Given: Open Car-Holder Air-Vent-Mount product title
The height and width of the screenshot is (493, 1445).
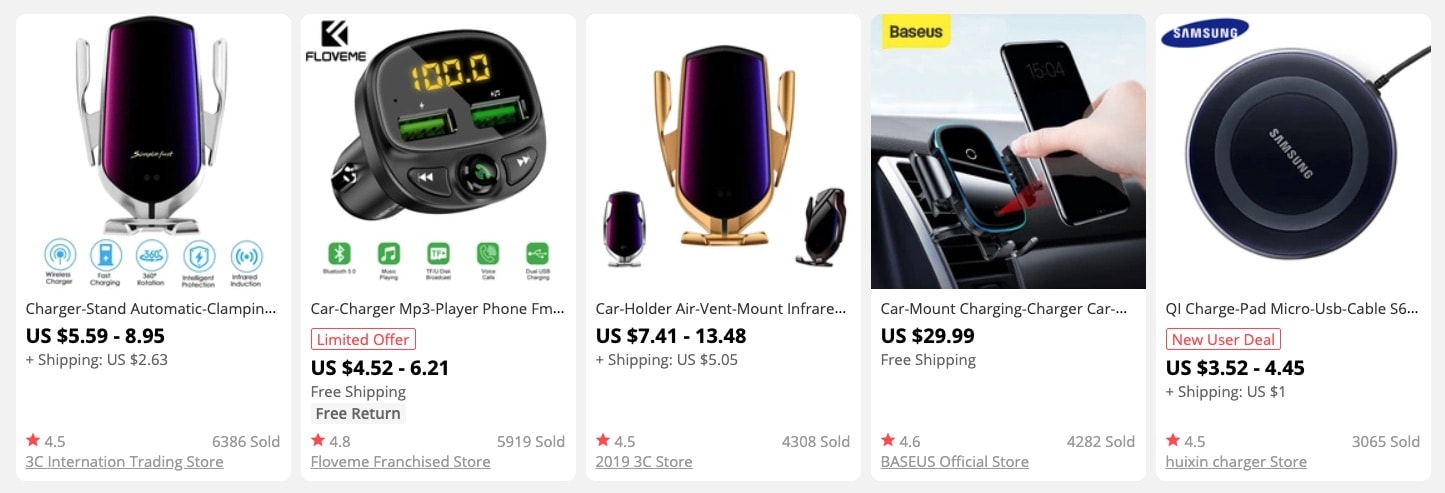Looking at the screenshot, I should point(721,309).
